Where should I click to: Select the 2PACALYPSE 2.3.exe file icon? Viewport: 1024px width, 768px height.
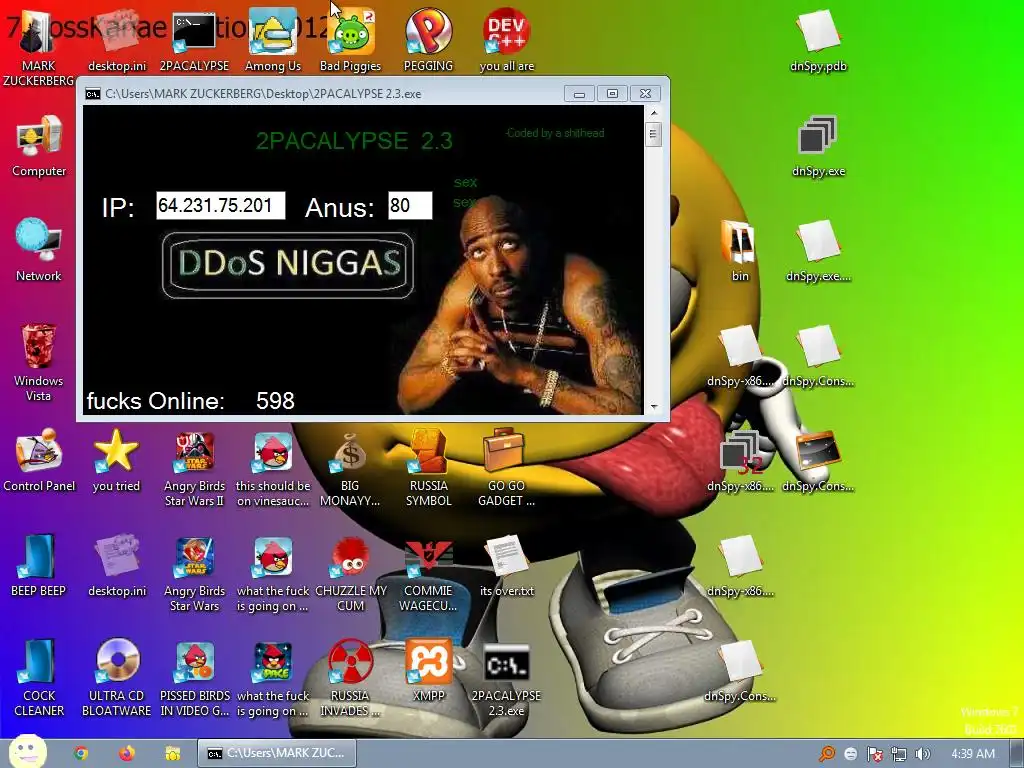coord(506,664)
